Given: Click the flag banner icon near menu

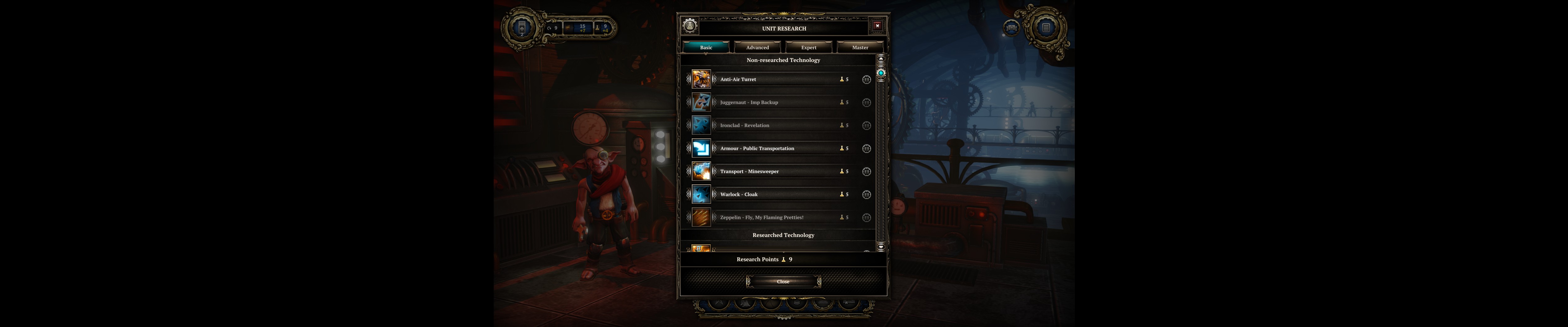Looking at the screenshot, I should coord(1012,27).
